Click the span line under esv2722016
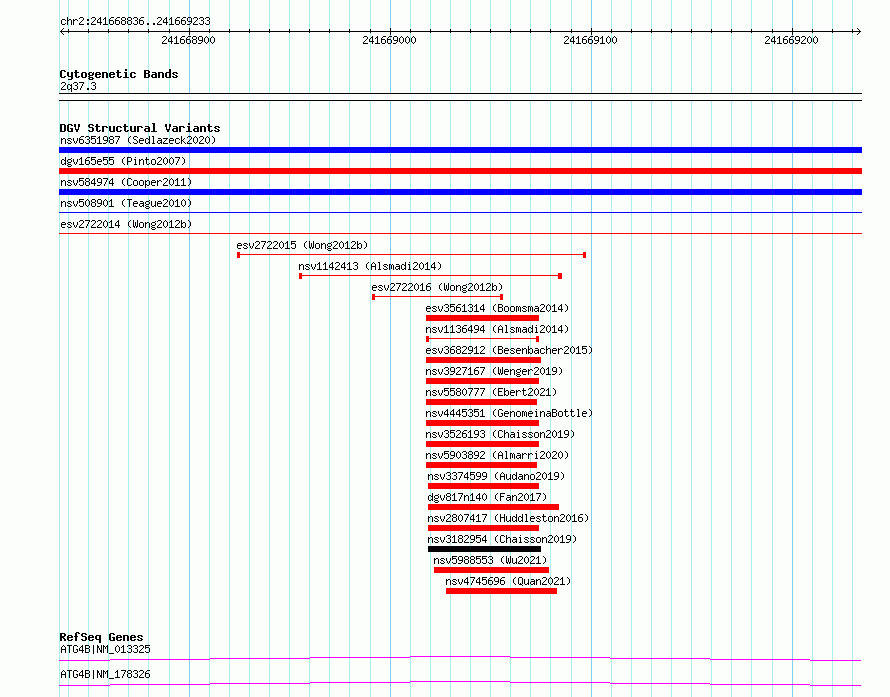This screenshot has height=697, width=890. [438, 297]
